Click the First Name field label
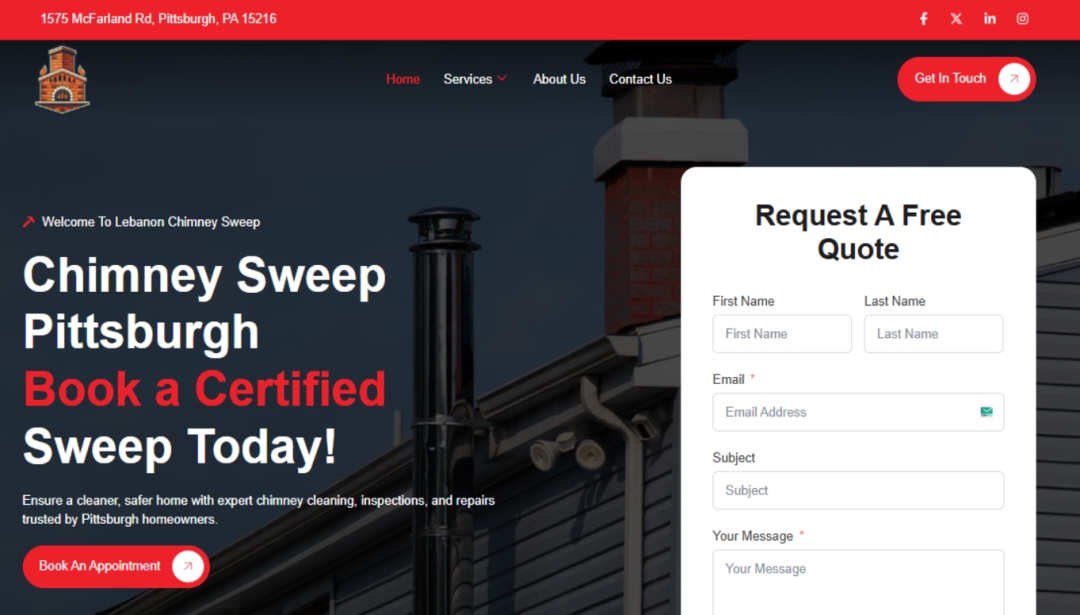The image size is (1080, 615). (x=743, y=301)
